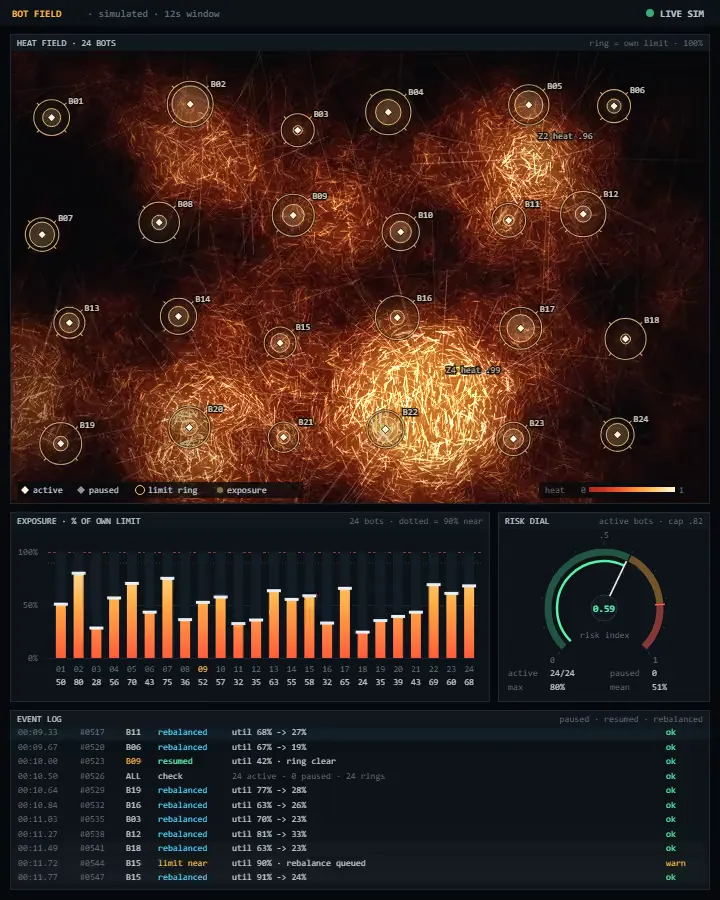Viewport: 720px width, 900px height.
Task: Click the B03 bot node
Action: [297, 130]
